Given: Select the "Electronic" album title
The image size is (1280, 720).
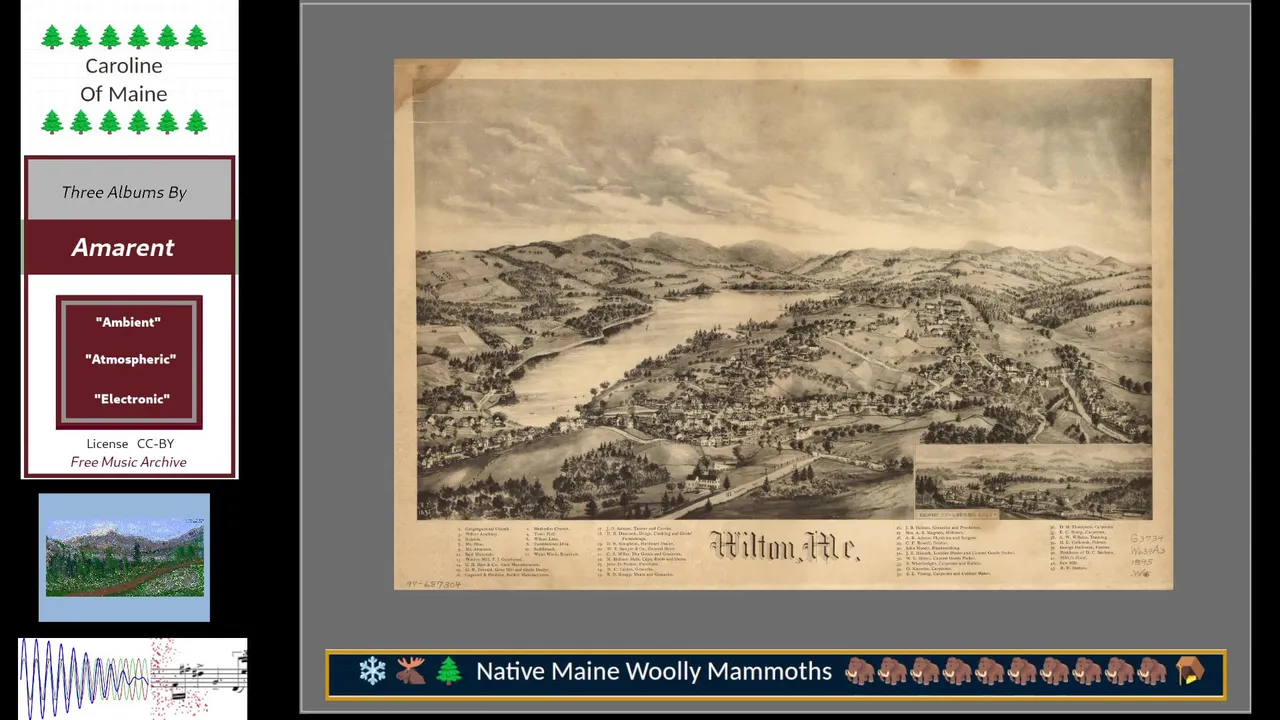Looking at the screenshot, I should [131, 399].
